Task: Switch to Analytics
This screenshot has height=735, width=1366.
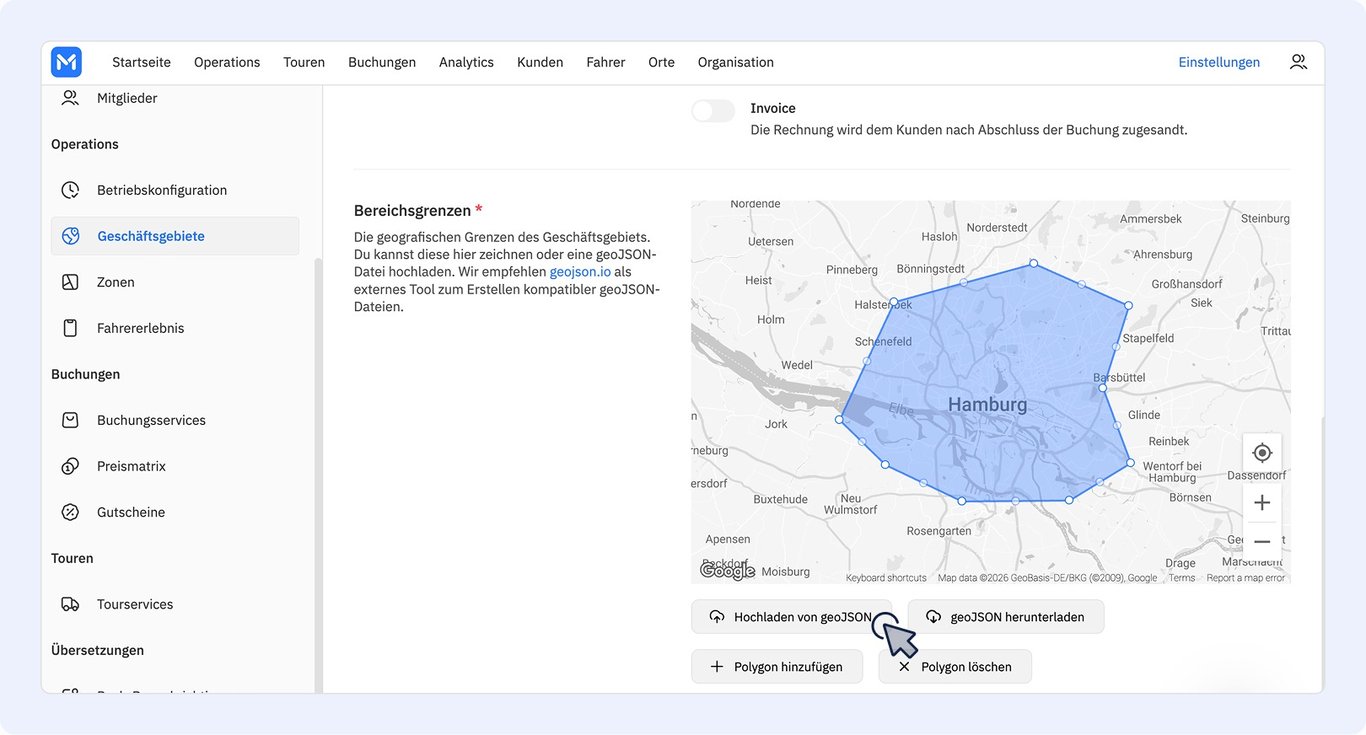Action: (x=466, y=62)
